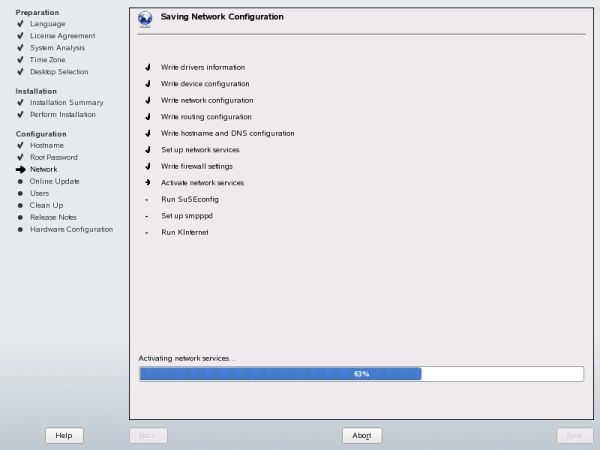Click the Set up network services text

click(x=200, y=150)
